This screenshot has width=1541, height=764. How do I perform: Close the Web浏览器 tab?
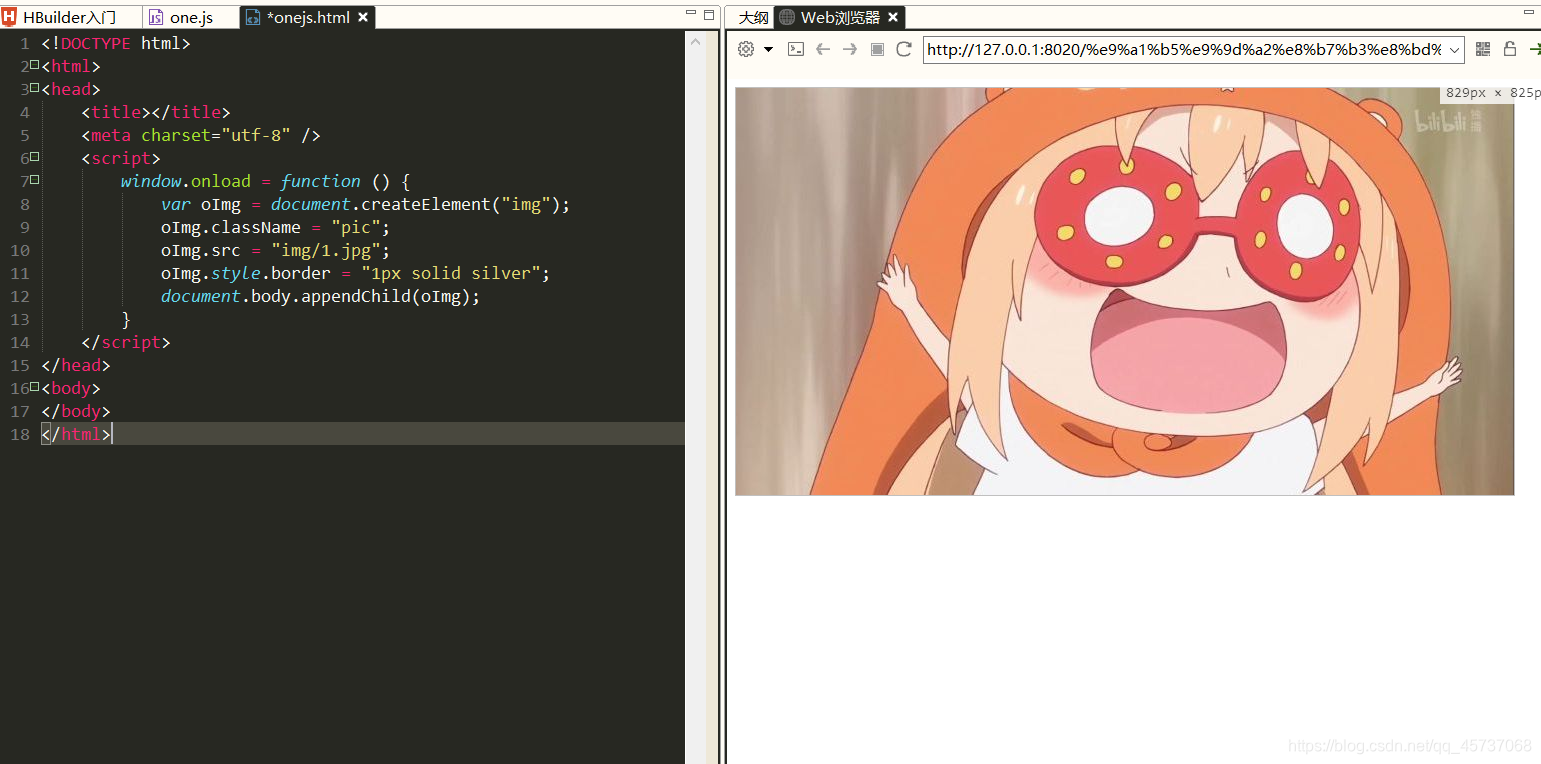[893, 17]
